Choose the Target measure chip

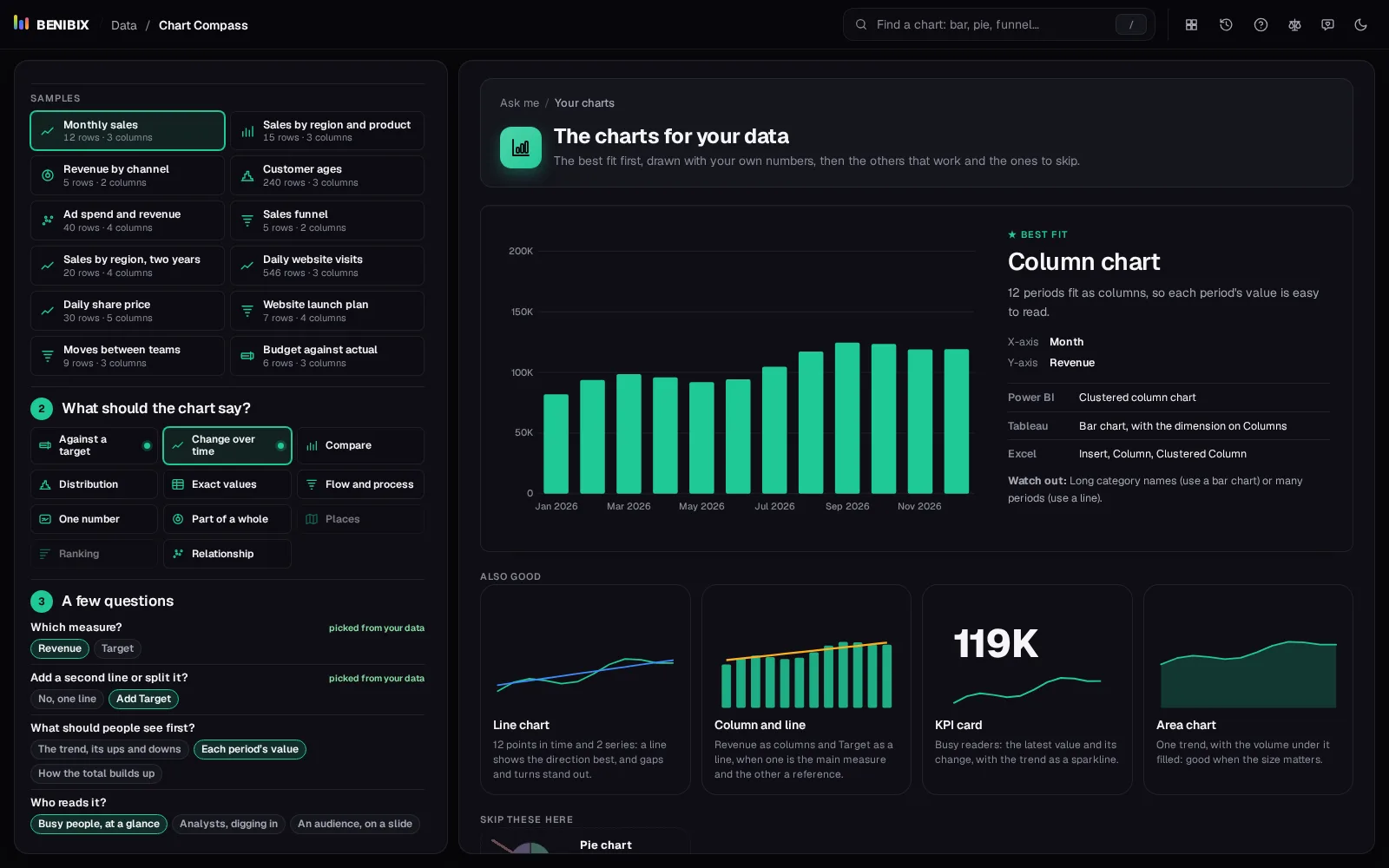pyautogui.click(x=117, y=648)
